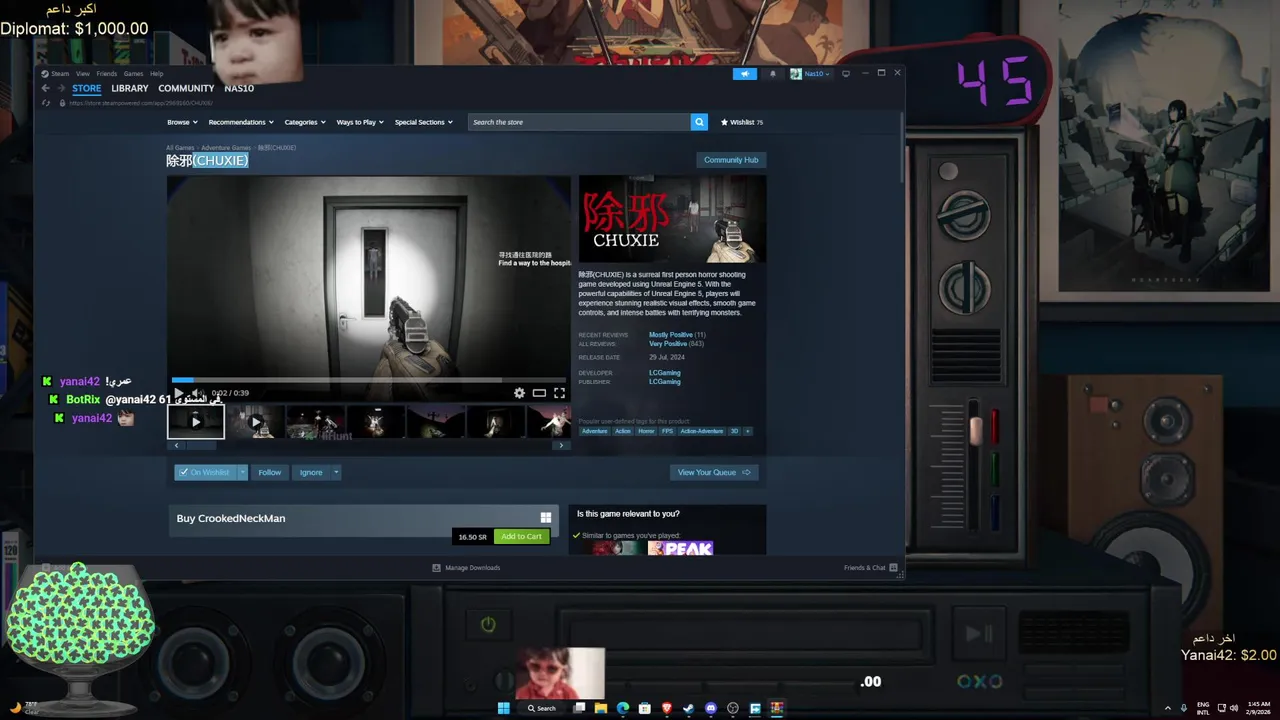Image resolution: width=1280 pixels, height=720 pixels.
Task: Open the Manage Downloads icon
Action: pyautogui.click(x=436, y=567)
